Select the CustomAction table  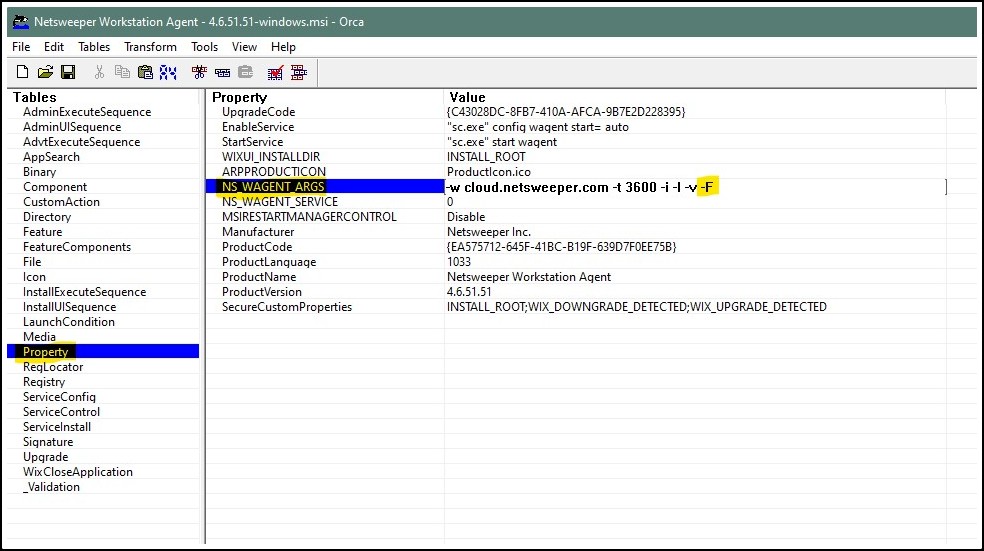click(62, 202)
